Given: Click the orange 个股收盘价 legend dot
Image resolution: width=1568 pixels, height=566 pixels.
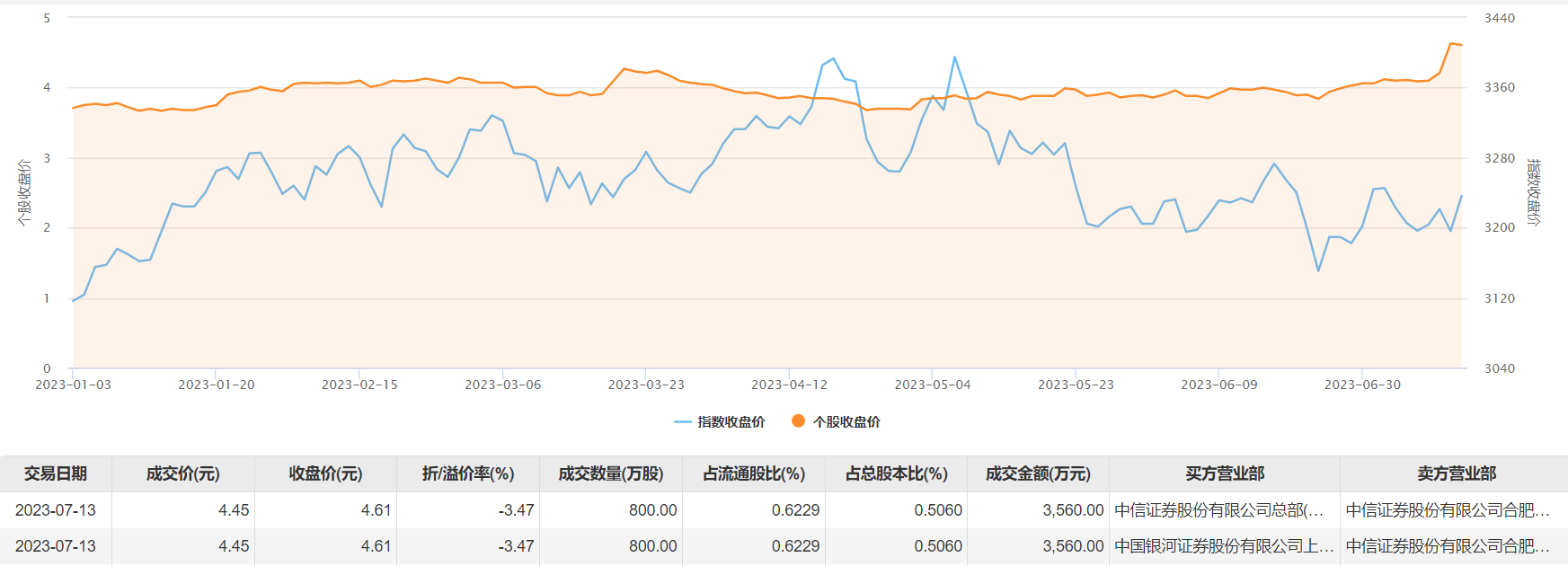Looking at the screenshot, I should tap(798, 420).
